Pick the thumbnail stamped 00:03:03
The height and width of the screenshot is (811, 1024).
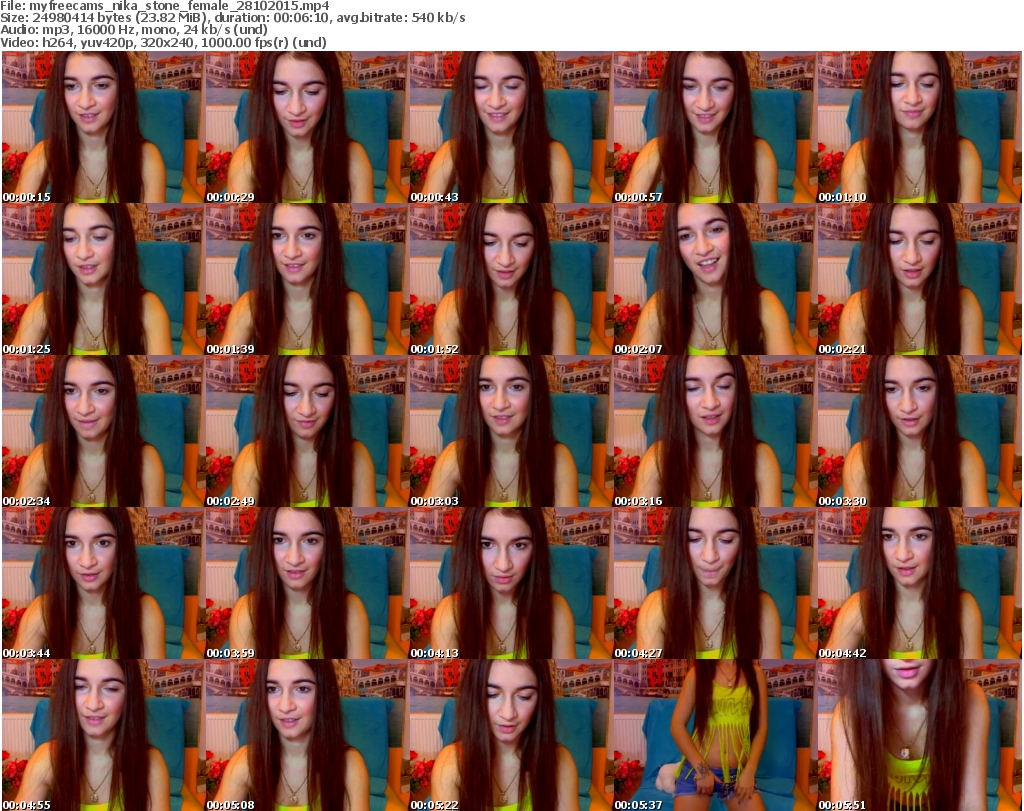(x=511, y=432)
